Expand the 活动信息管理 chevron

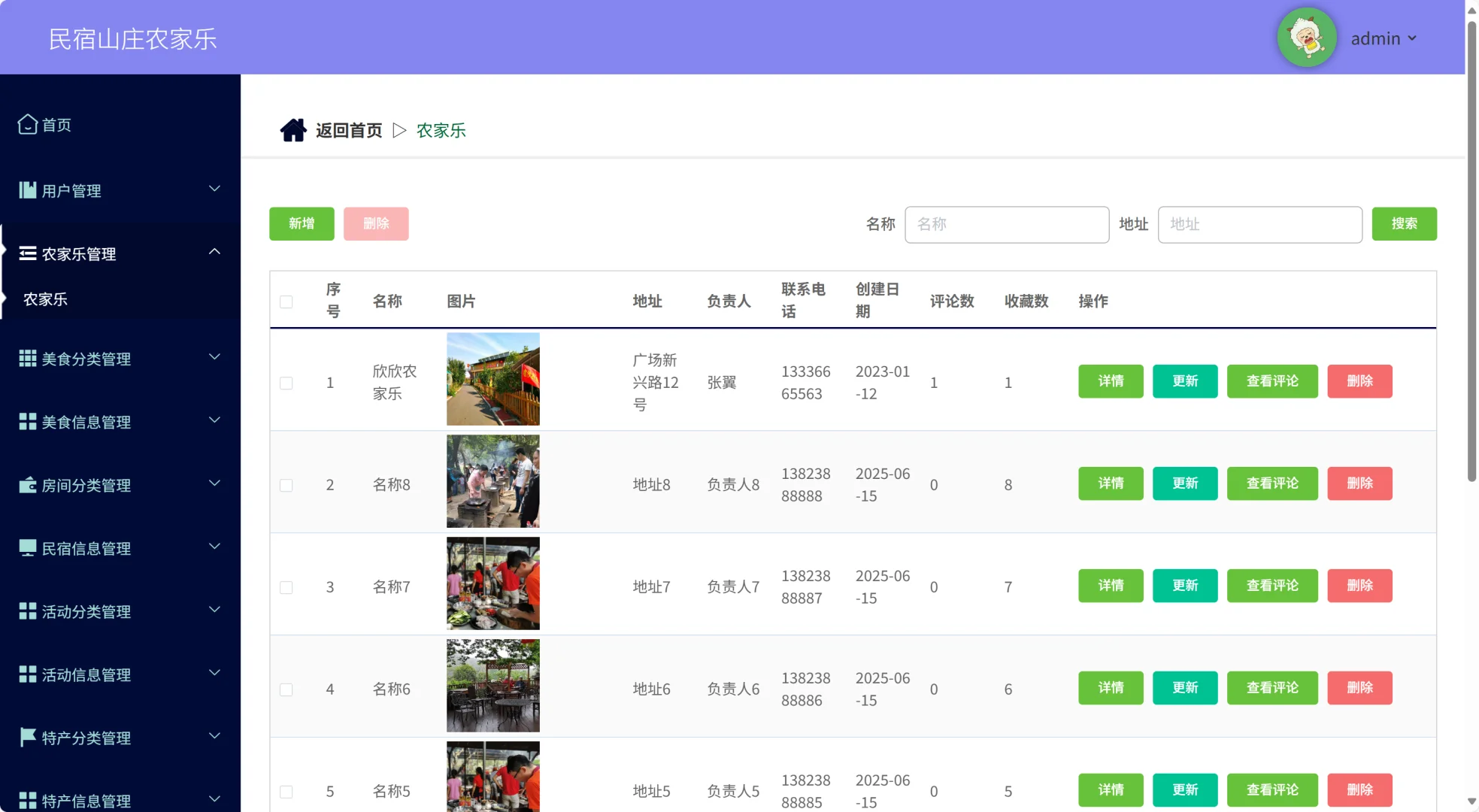coord(214,673)
